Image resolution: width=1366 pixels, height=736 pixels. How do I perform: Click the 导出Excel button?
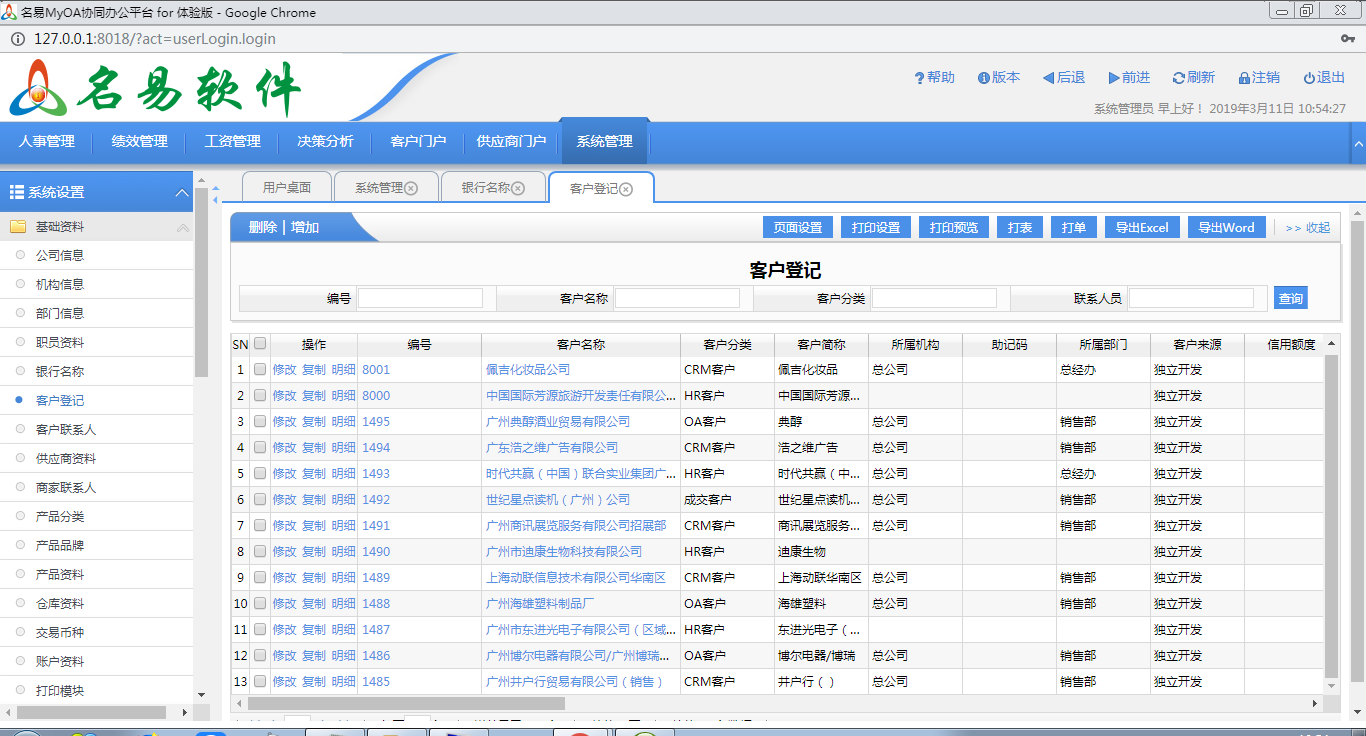1141,228
